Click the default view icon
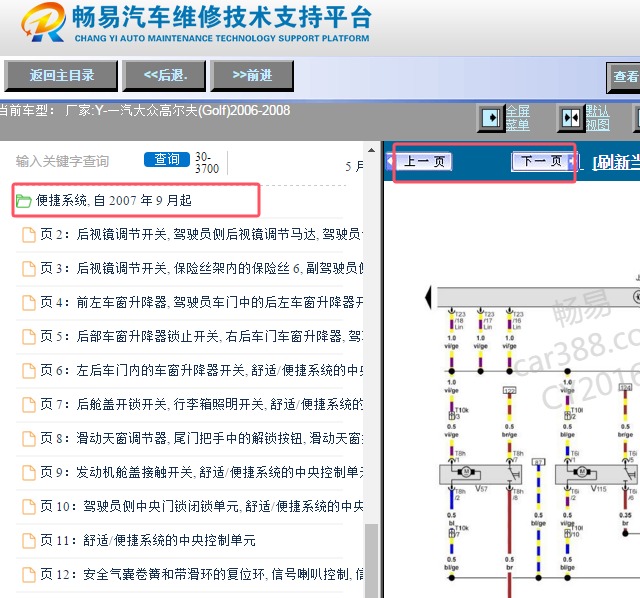This screenshot has height=598, width=640. (x=571, y=118)
